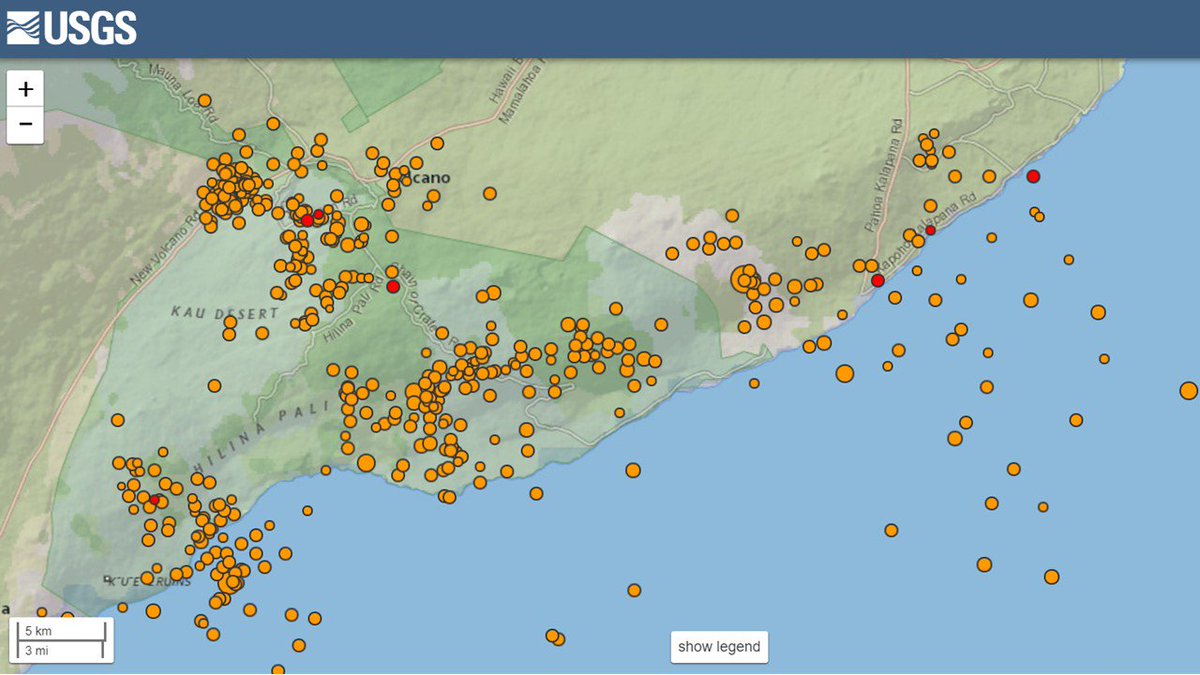
Task: Select the isolated red dot at the far-right coast
Action: point(1031,177)
